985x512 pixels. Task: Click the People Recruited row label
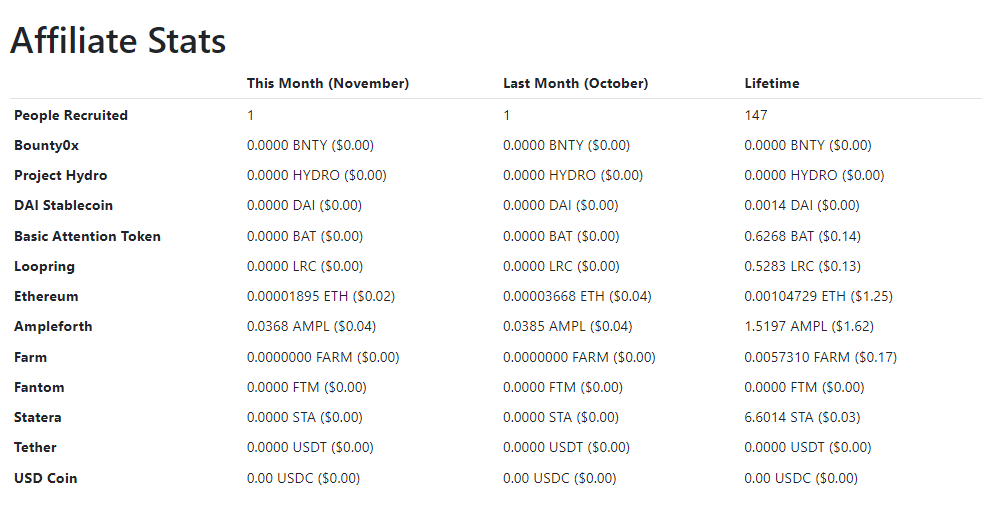click(71, 116)
